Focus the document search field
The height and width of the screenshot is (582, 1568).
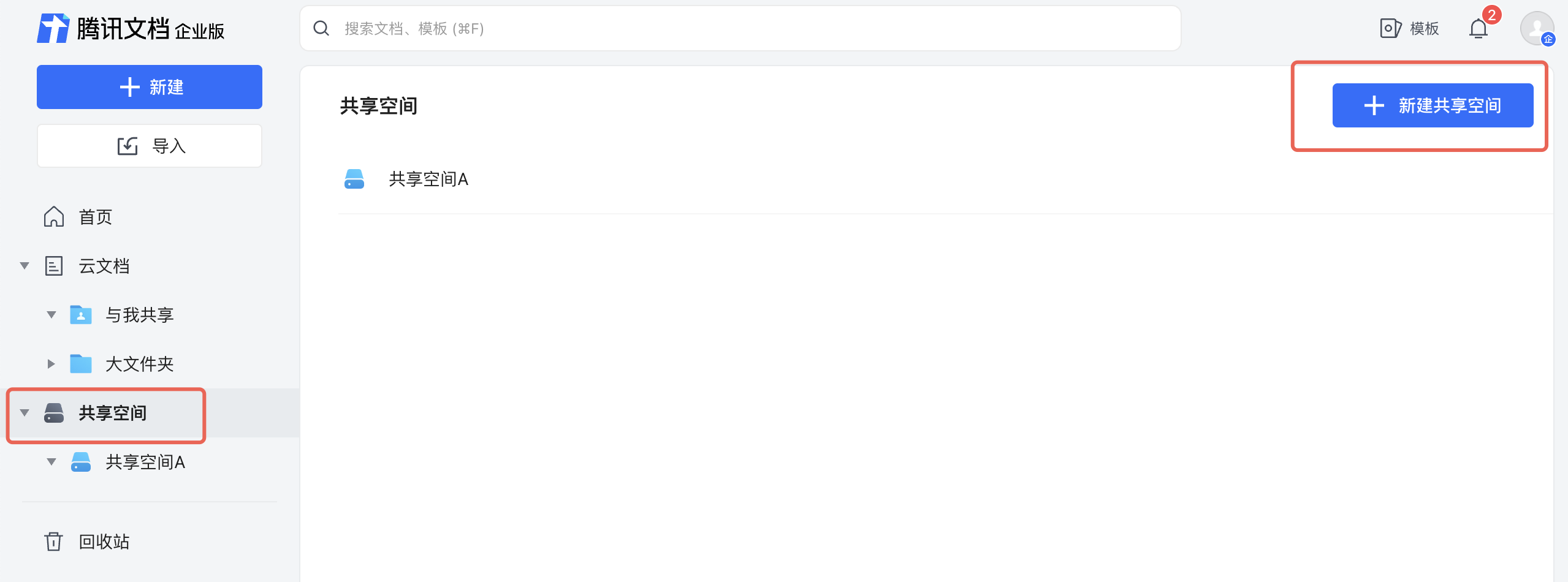click(x=736, y=28)
